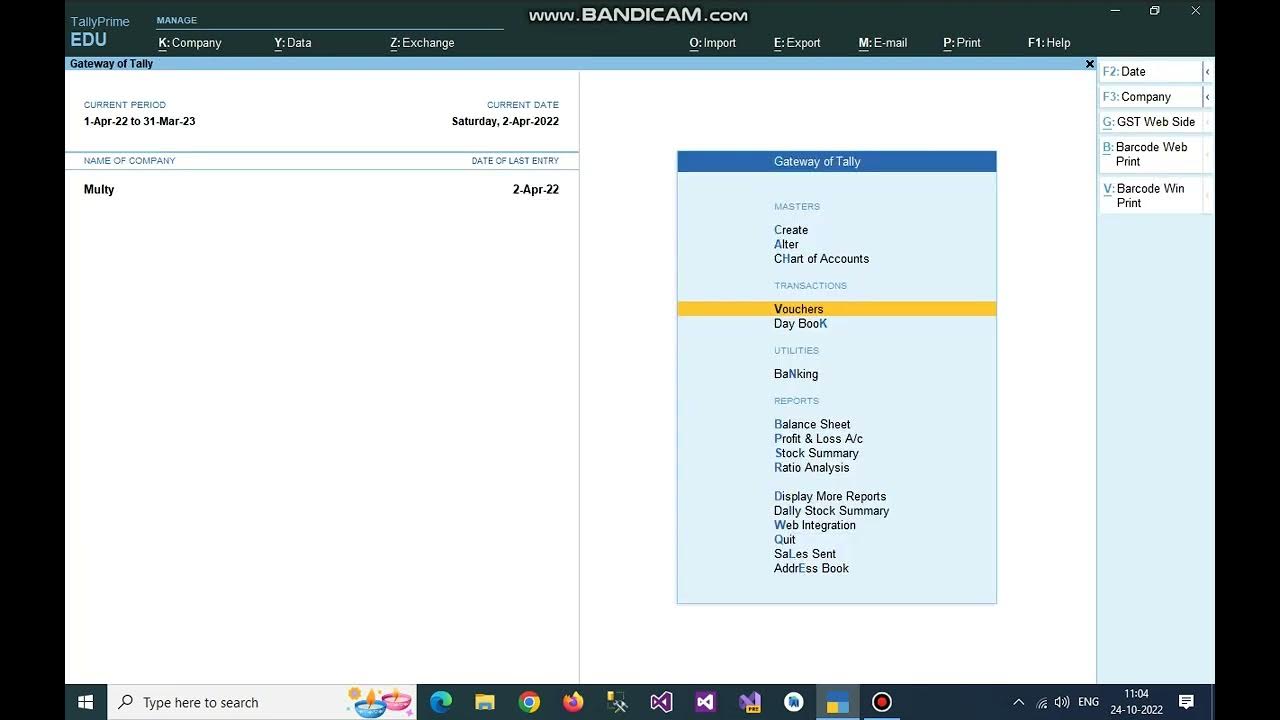Click the Windows taskbar search box
The height and width of the screenshot is (720, 1280).
click(261, 702)
